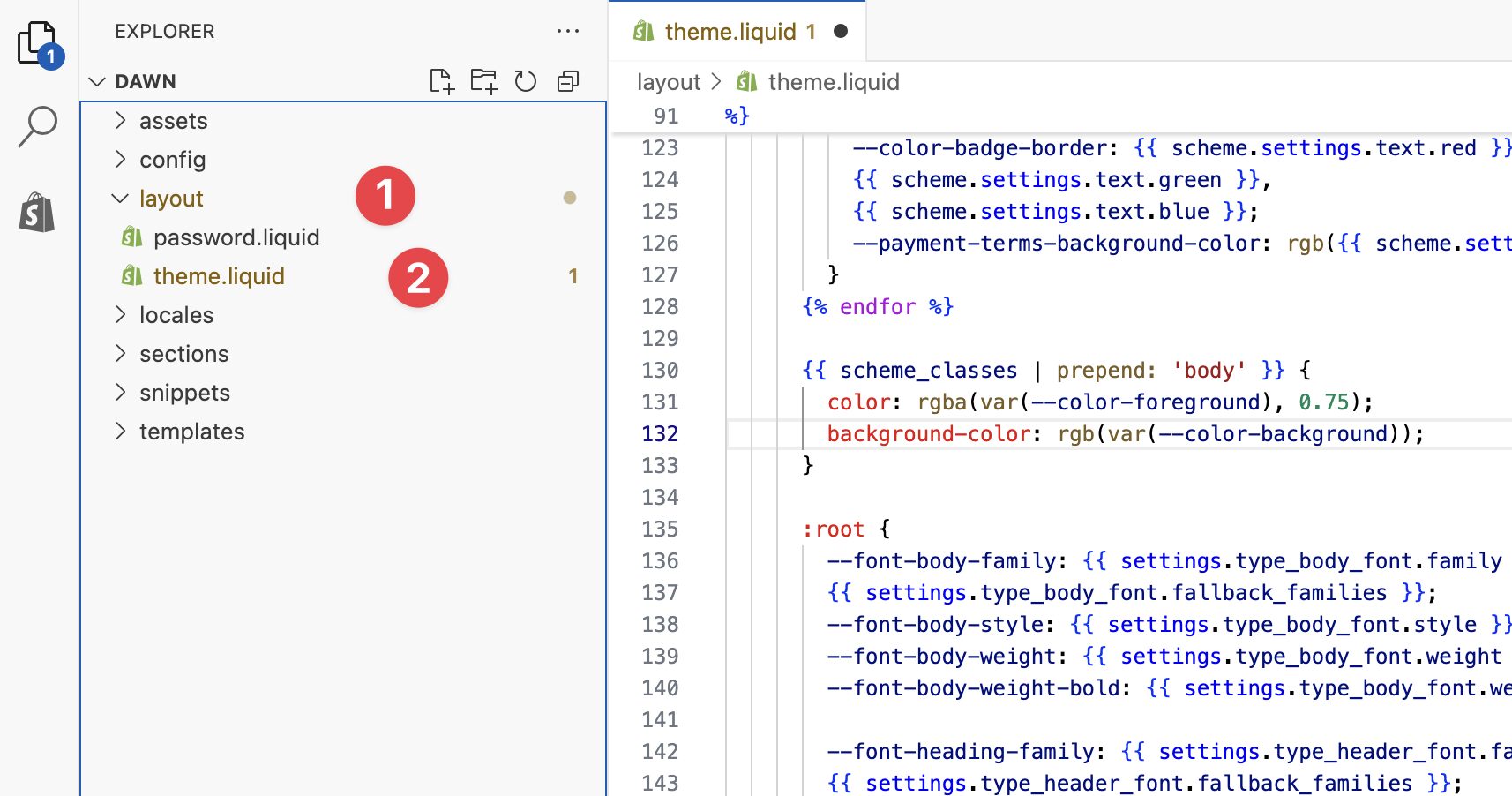Expand the sections folder
1512x796 pixels.
coord(183,354)
